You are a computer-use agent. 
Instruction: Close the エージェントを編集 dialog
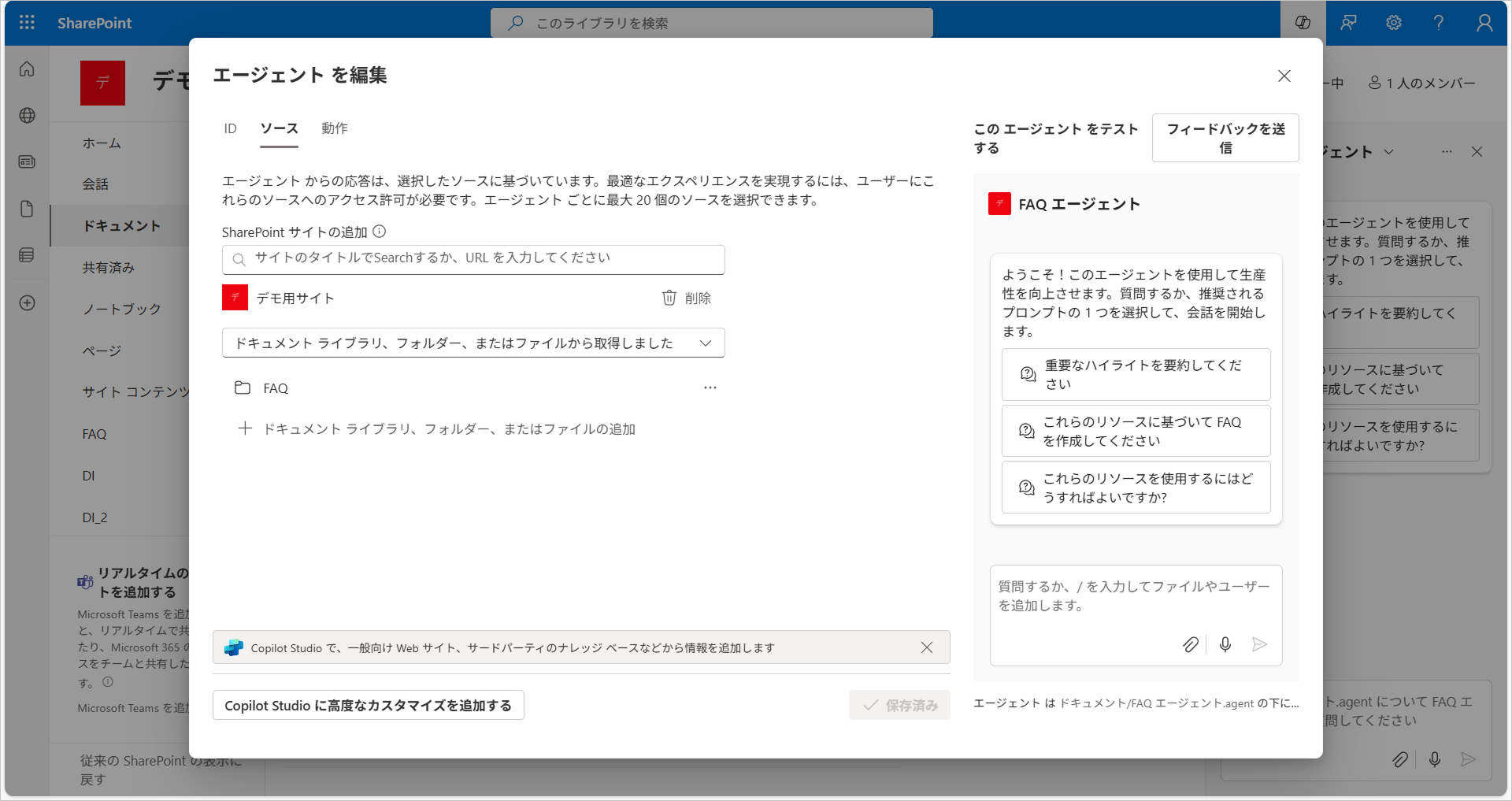pos(1284,76)
